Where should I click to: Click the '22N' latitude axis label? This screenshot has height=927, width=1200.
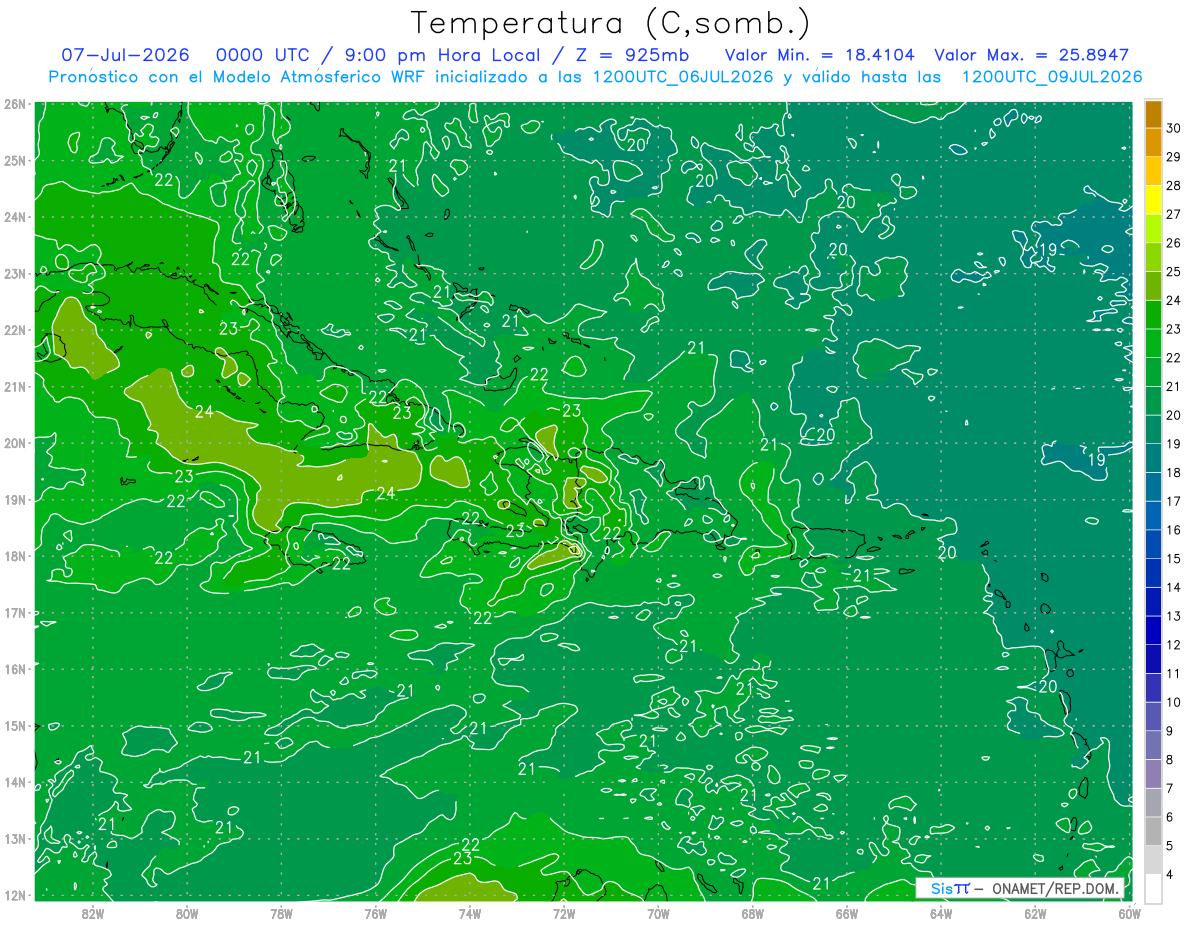[x=14, y=330]
